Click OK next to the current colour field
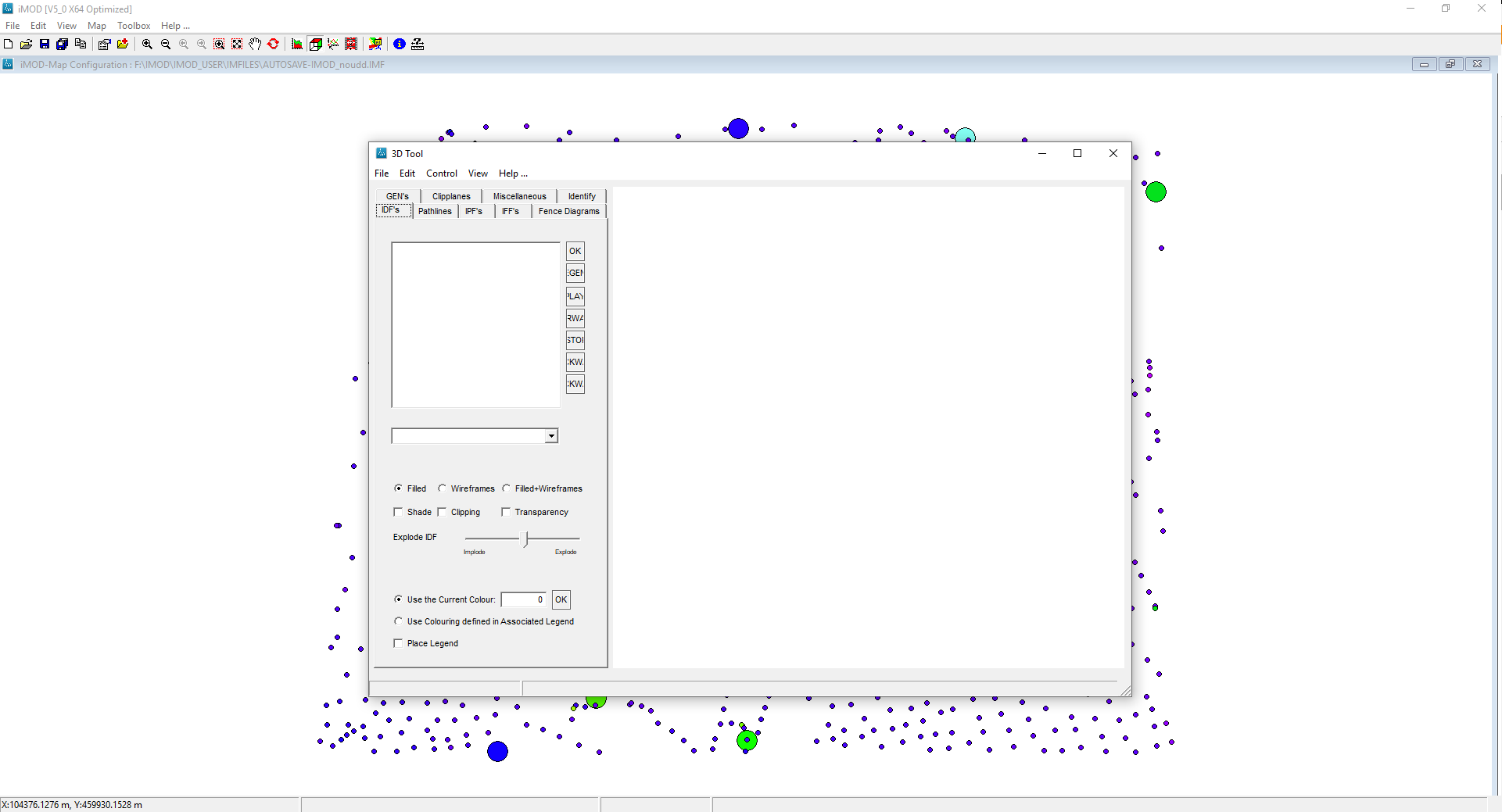 (x=561, y=599)
